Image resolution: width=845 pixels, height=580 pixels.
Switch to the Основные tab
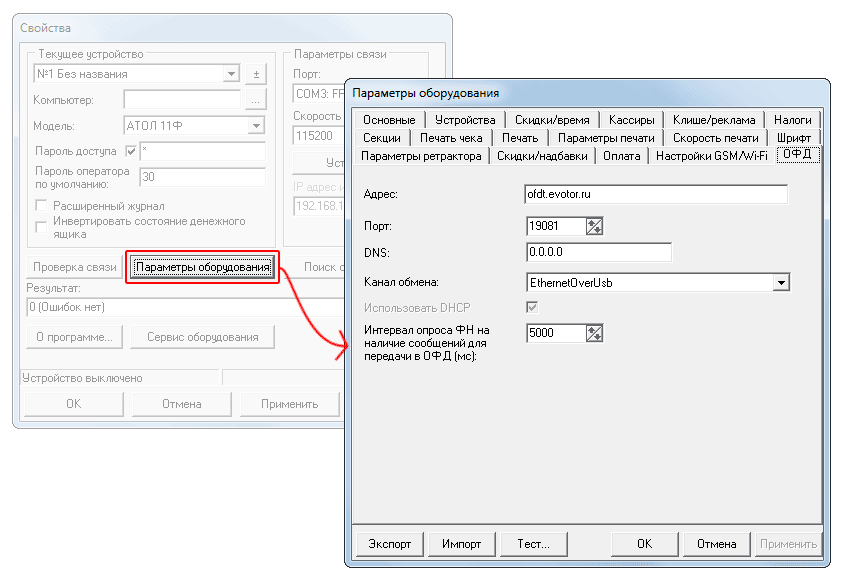click(x=389, y=120)
